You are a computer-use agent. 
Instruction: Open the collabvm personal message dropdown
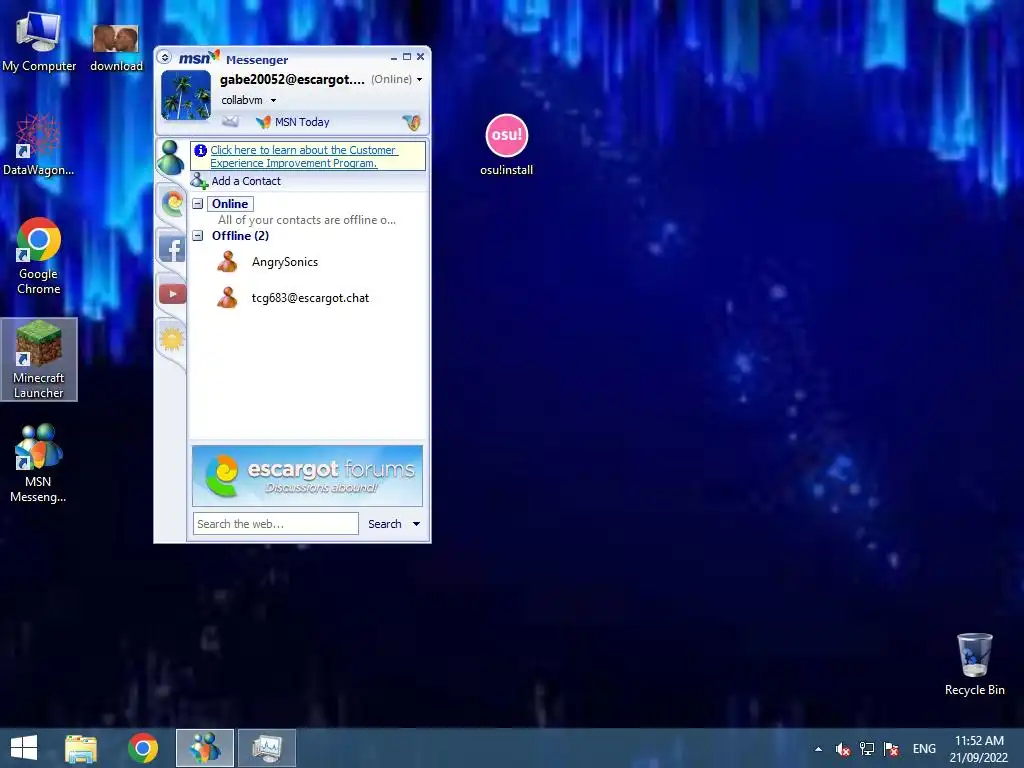coord(248,100)
